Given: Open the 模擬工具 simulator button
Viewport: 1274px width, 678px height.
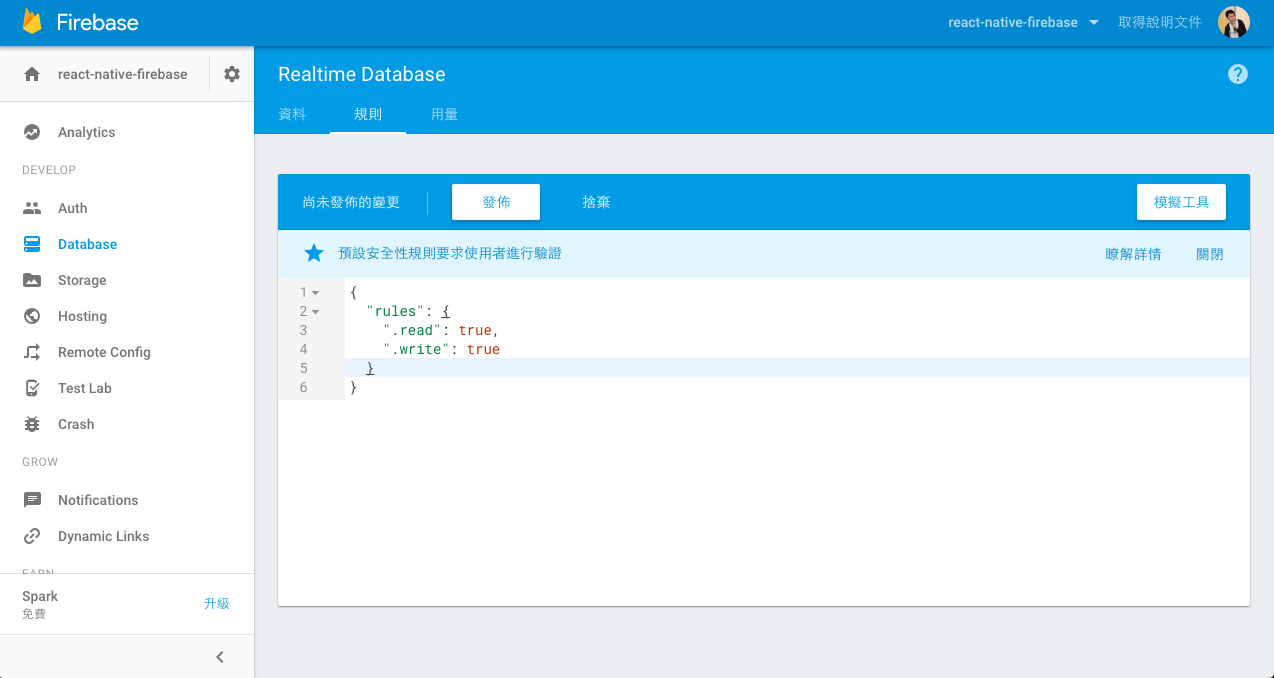Looking at the screenshot, I should [x=1181, y=202].
